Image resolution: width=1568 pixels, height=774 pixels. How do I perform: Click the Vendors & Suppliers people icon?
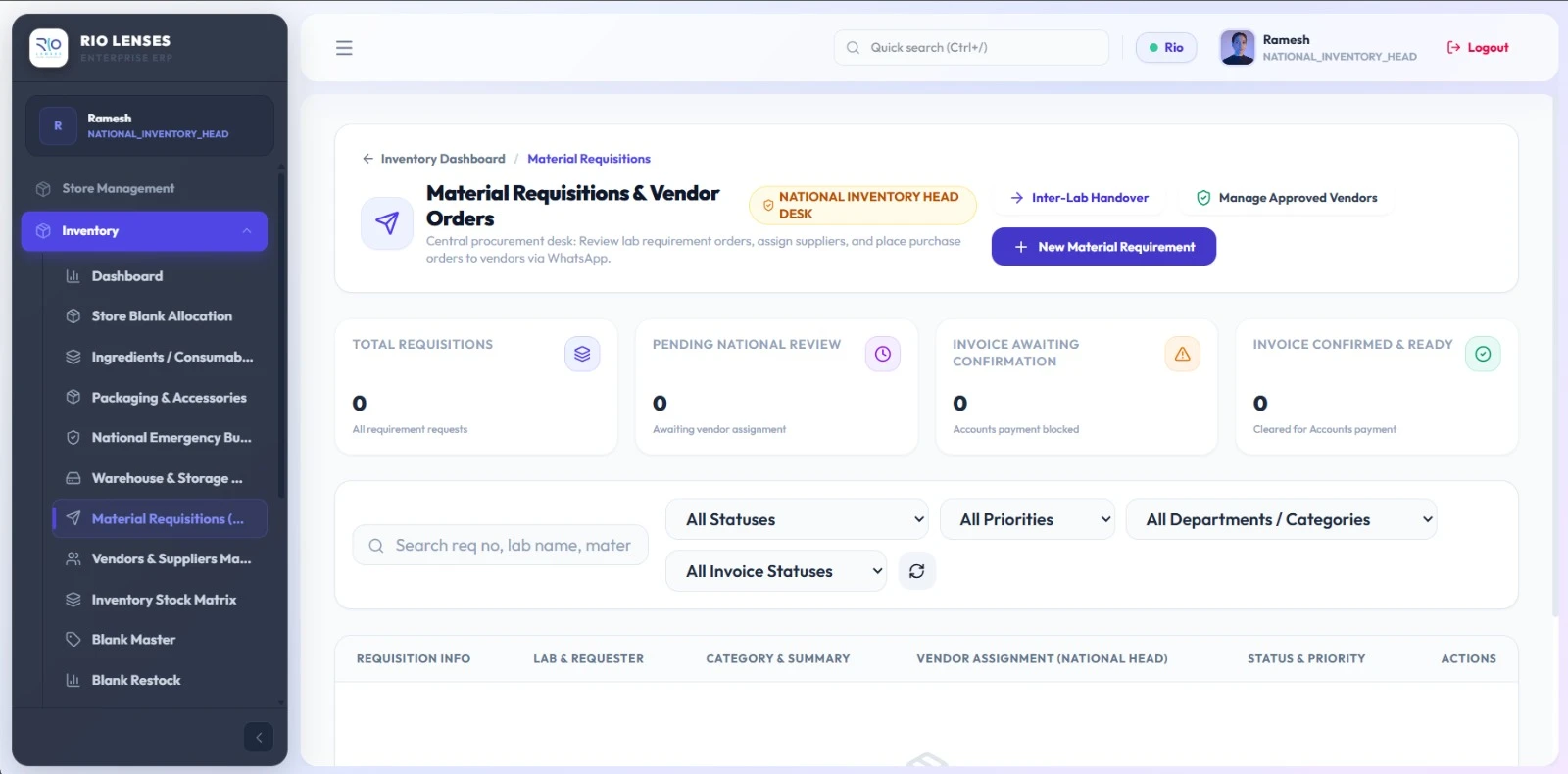click(x=73, y=558)
